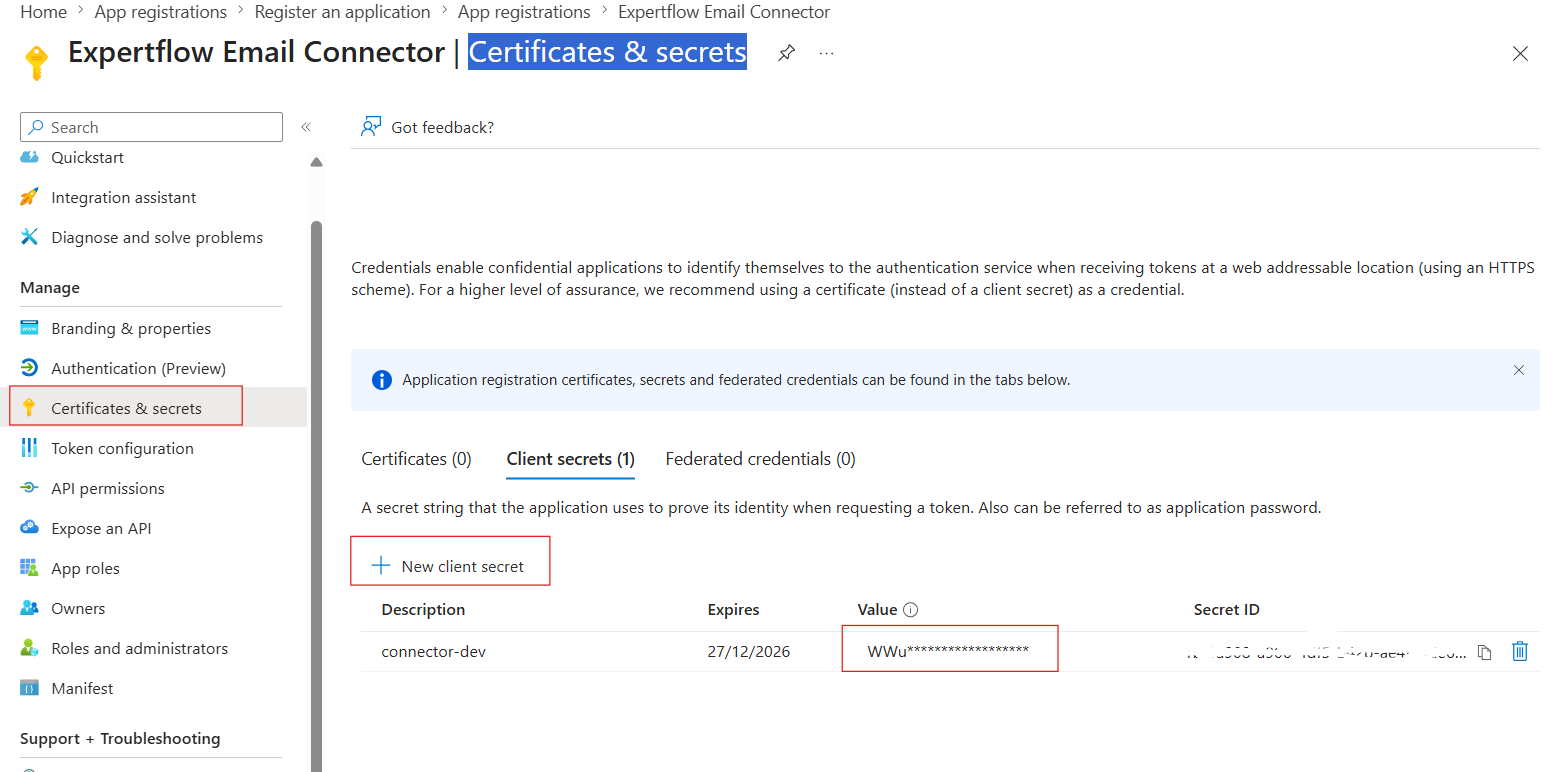Switch to the Certificates (0) tab
This screenshot has width=1562, height=772.
tap(416, 459)
